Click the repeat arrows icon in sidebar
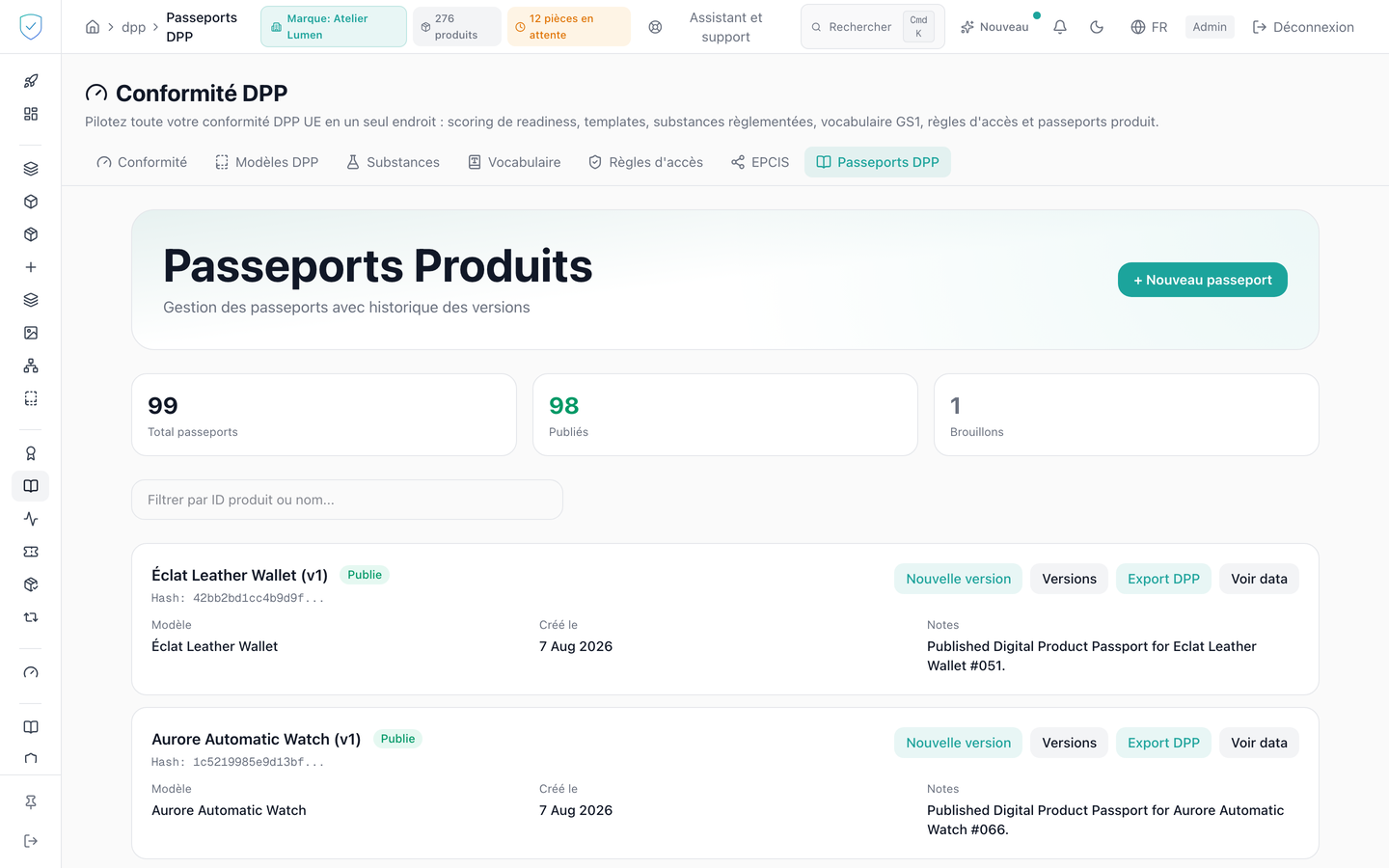This screenshot has width=1389, height=868. click(31, 617)
